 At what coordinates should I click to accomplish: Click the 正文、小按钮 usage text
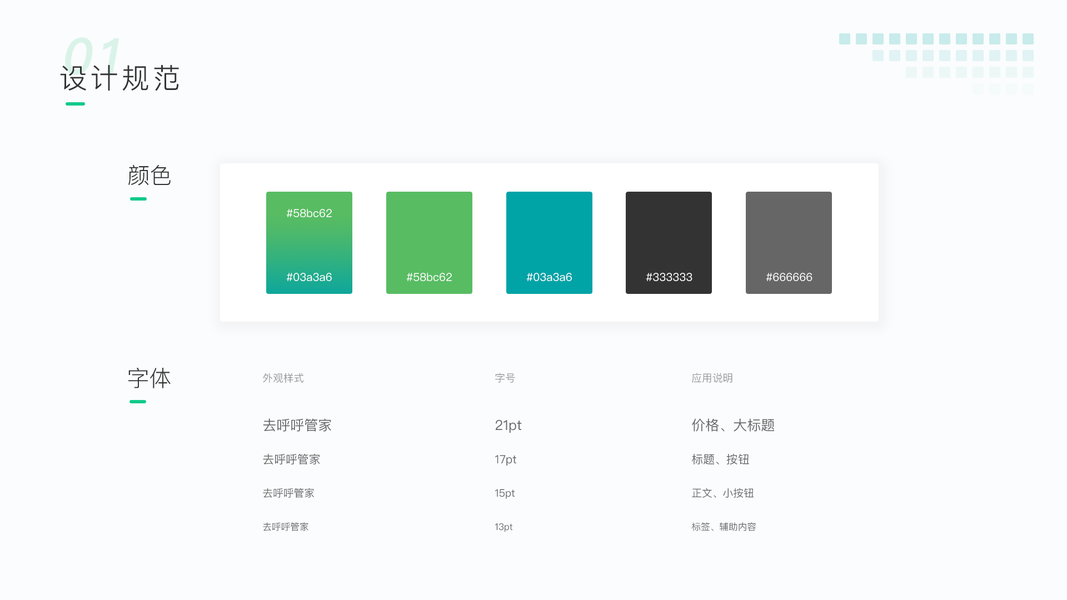pyautogui.click(x=723, y=493)
